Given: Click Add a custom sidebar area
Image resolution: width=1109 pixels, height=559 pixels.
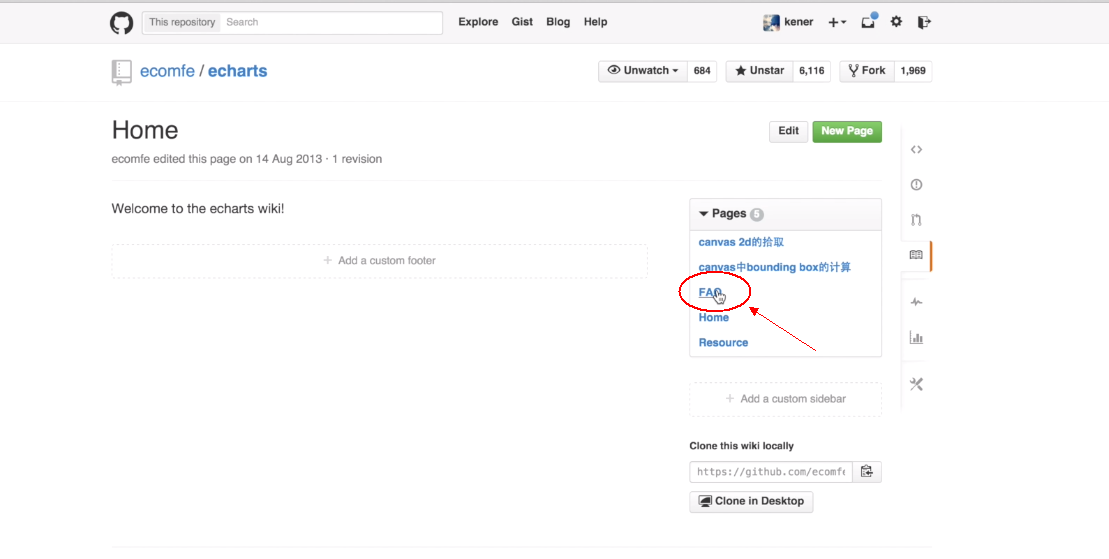Looking at the screenshot, I should [x=785, y=399].
